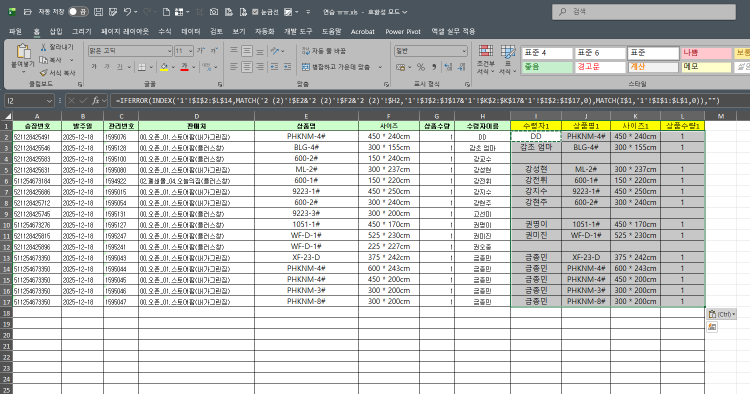Click the Save icon in the quick access toolbar
This screenshot has height=394, width=750.
tap(98, 12)
